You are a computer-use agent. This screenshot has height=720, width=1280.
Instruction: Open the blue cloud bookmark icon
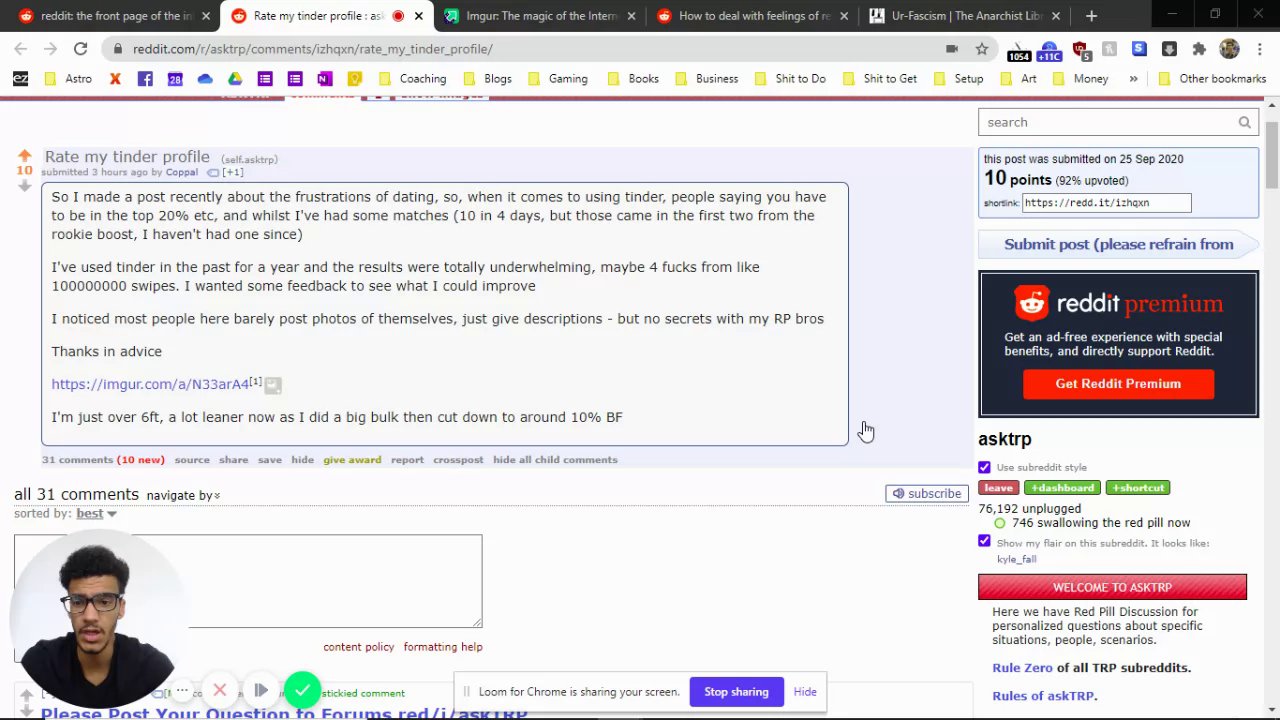[205, 78]
